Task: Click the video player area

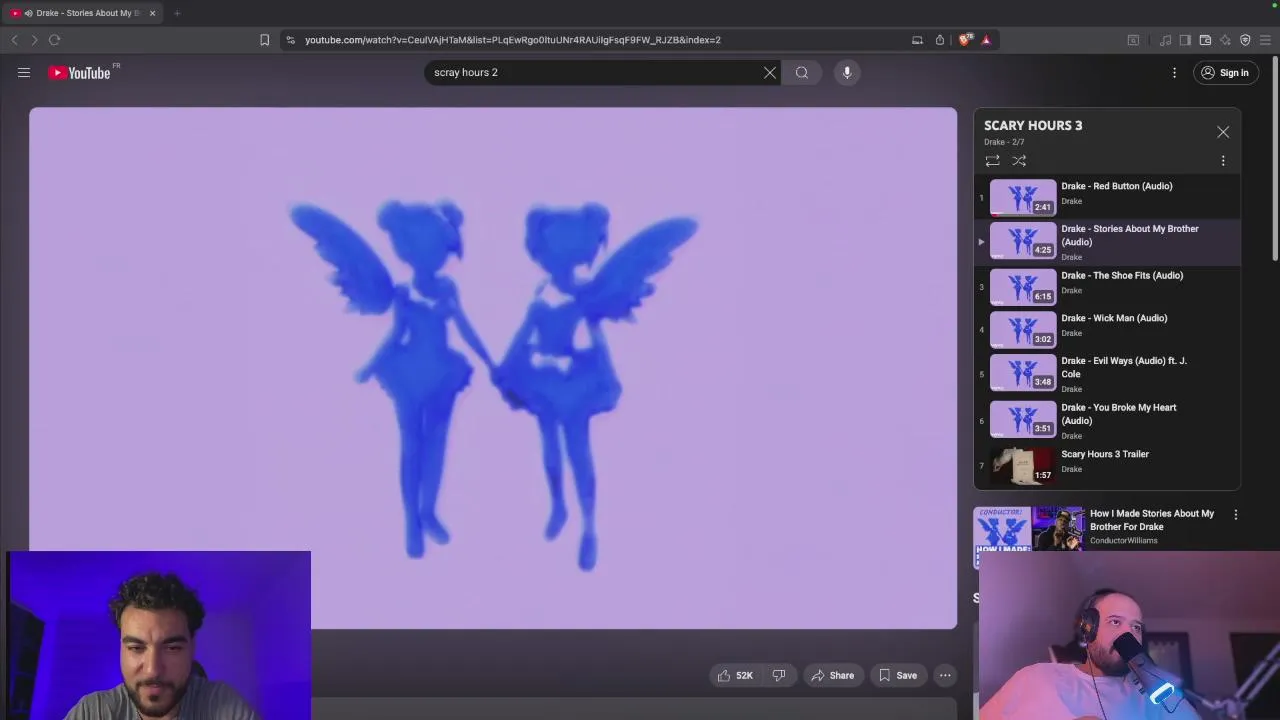Action: [493, 368]
